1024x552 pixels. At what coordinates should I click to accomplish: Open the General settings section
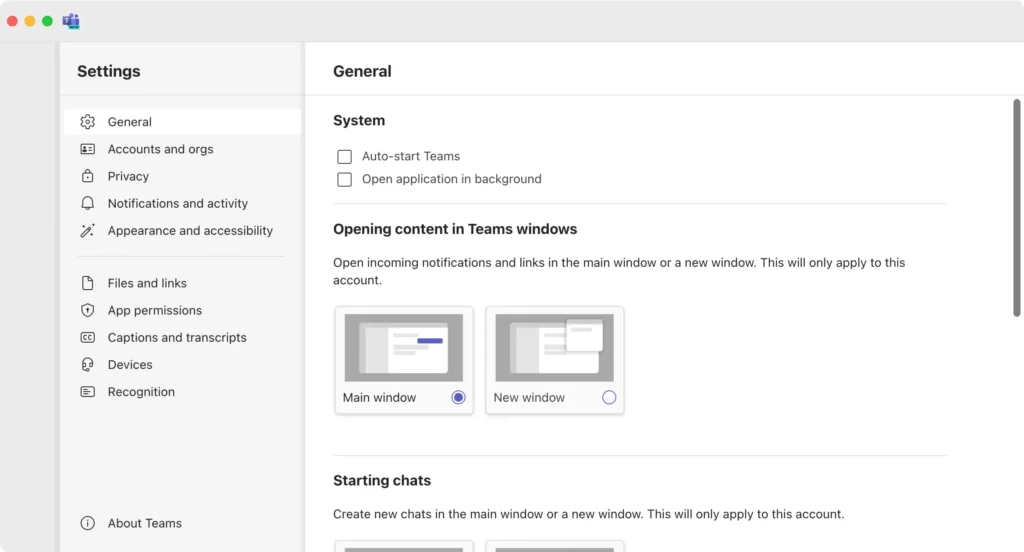coord(182,122)
